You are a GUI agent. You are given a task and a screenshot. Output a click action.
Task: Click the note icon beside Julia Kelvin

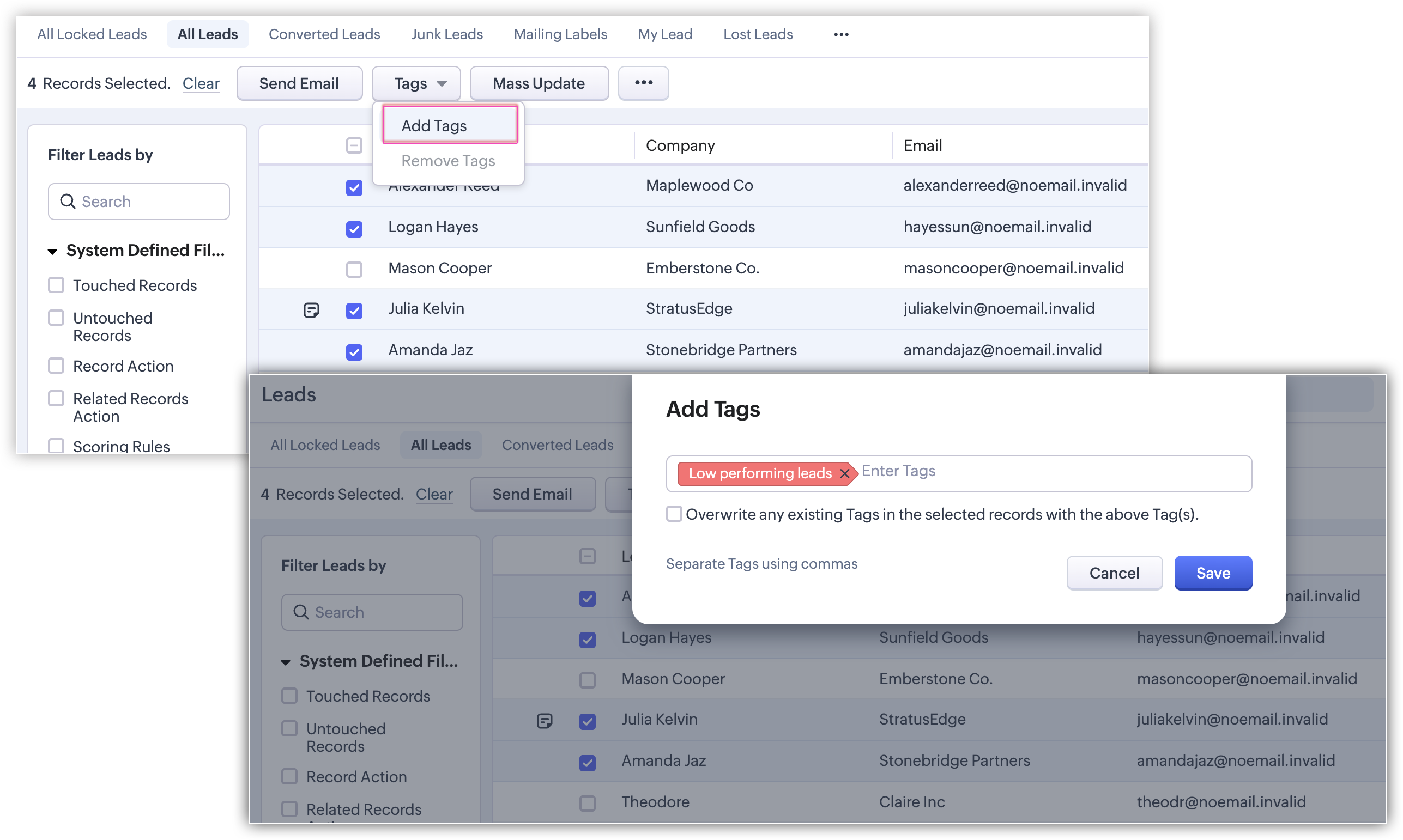(x=311, y=309)
